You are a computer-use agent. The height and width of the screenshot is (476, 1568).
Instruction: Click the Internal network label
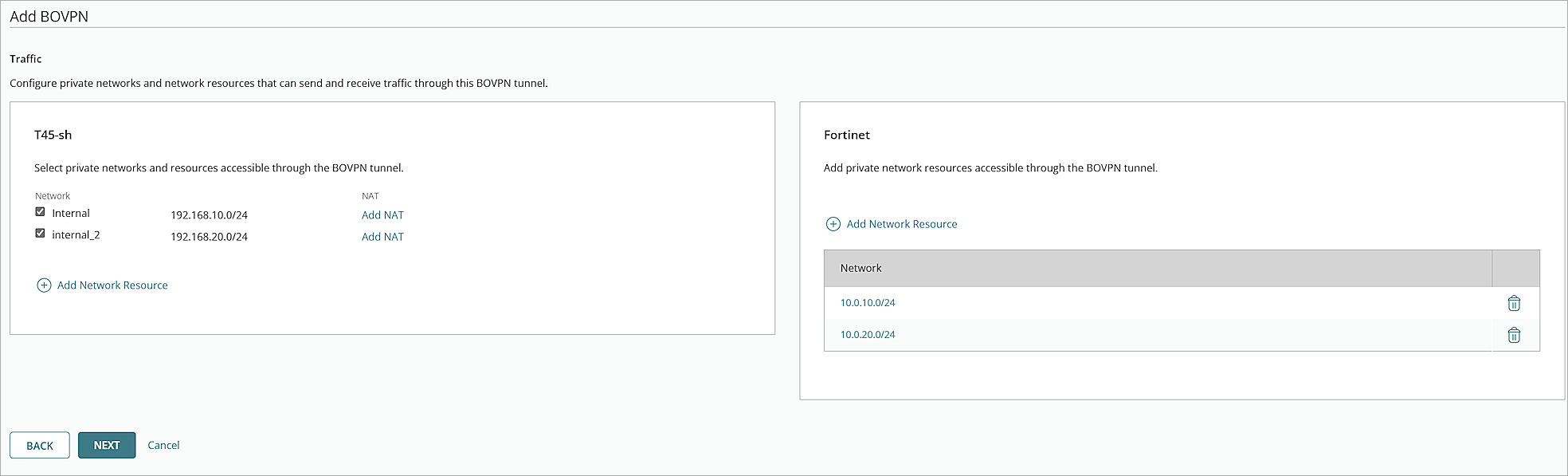[x=71, y=213]
